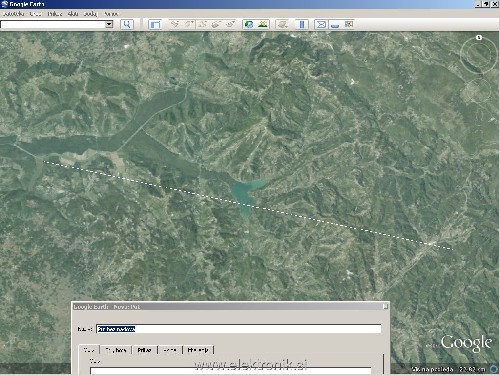Open the View in Google Maps icon

coord(349,24)
